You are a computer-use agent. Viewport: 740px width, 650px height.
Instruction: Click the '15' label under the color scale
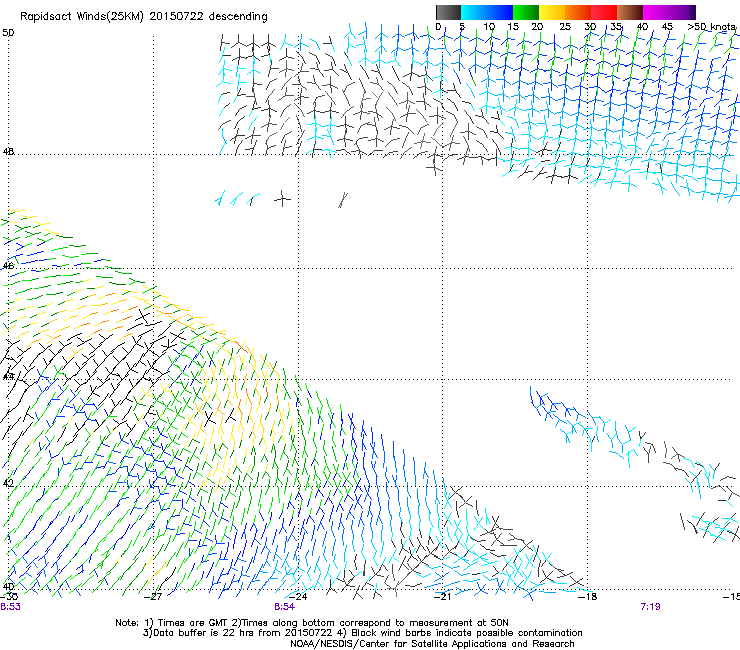pos(513,27)
